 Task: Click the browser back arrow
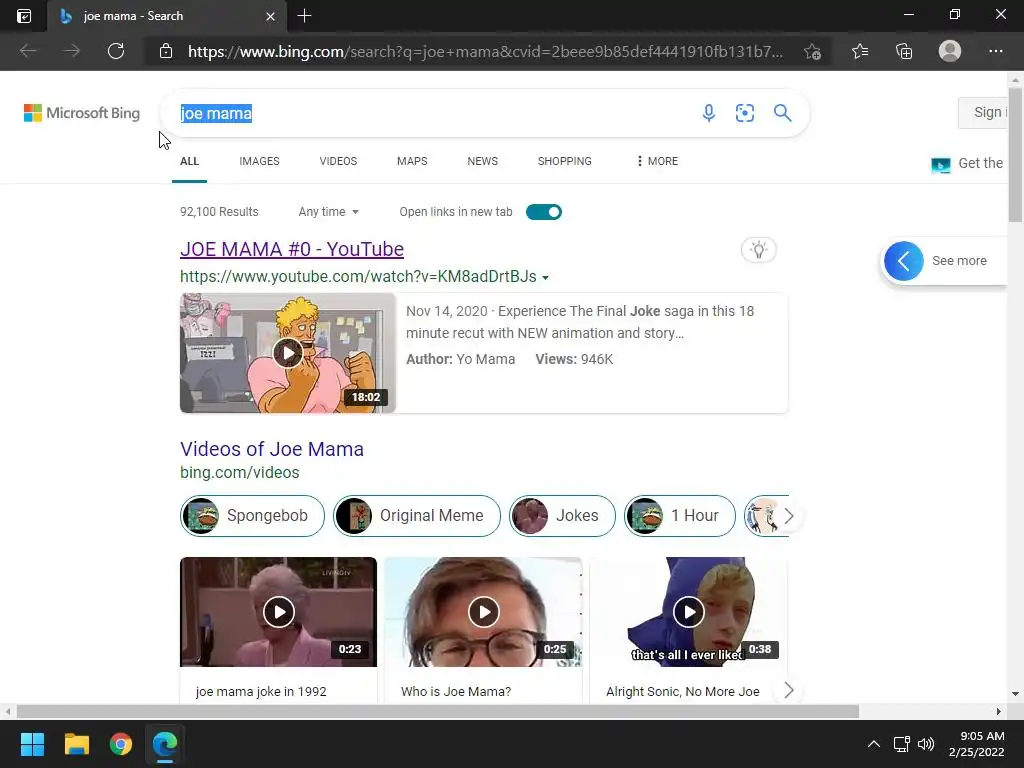(x=28, y=51)
